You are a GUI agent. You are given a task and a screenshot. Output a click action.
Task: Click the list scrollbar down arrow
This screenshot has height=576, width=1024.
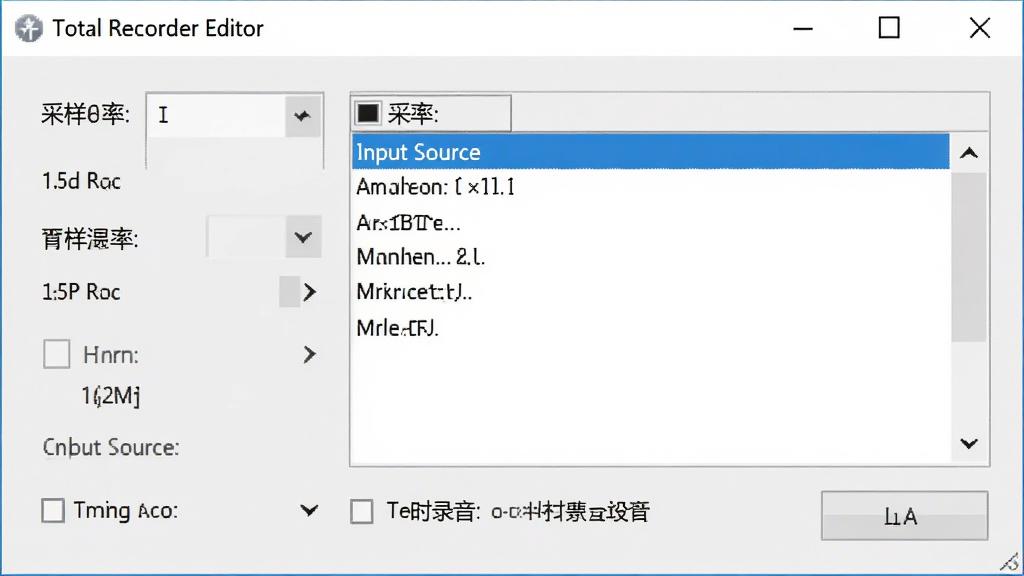(x=969, y=444)
